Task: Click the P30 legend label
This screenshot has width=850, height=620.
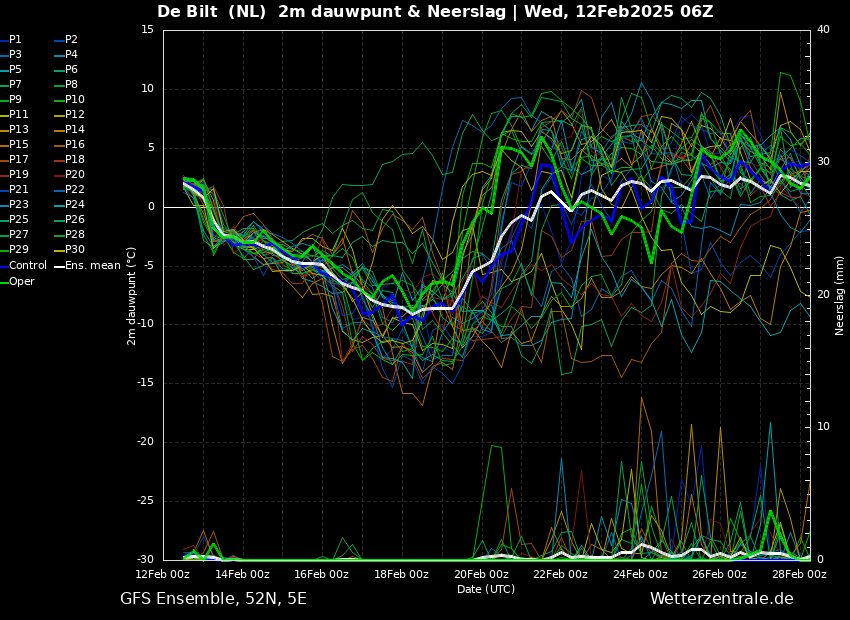Action: (x=75, y=250)
